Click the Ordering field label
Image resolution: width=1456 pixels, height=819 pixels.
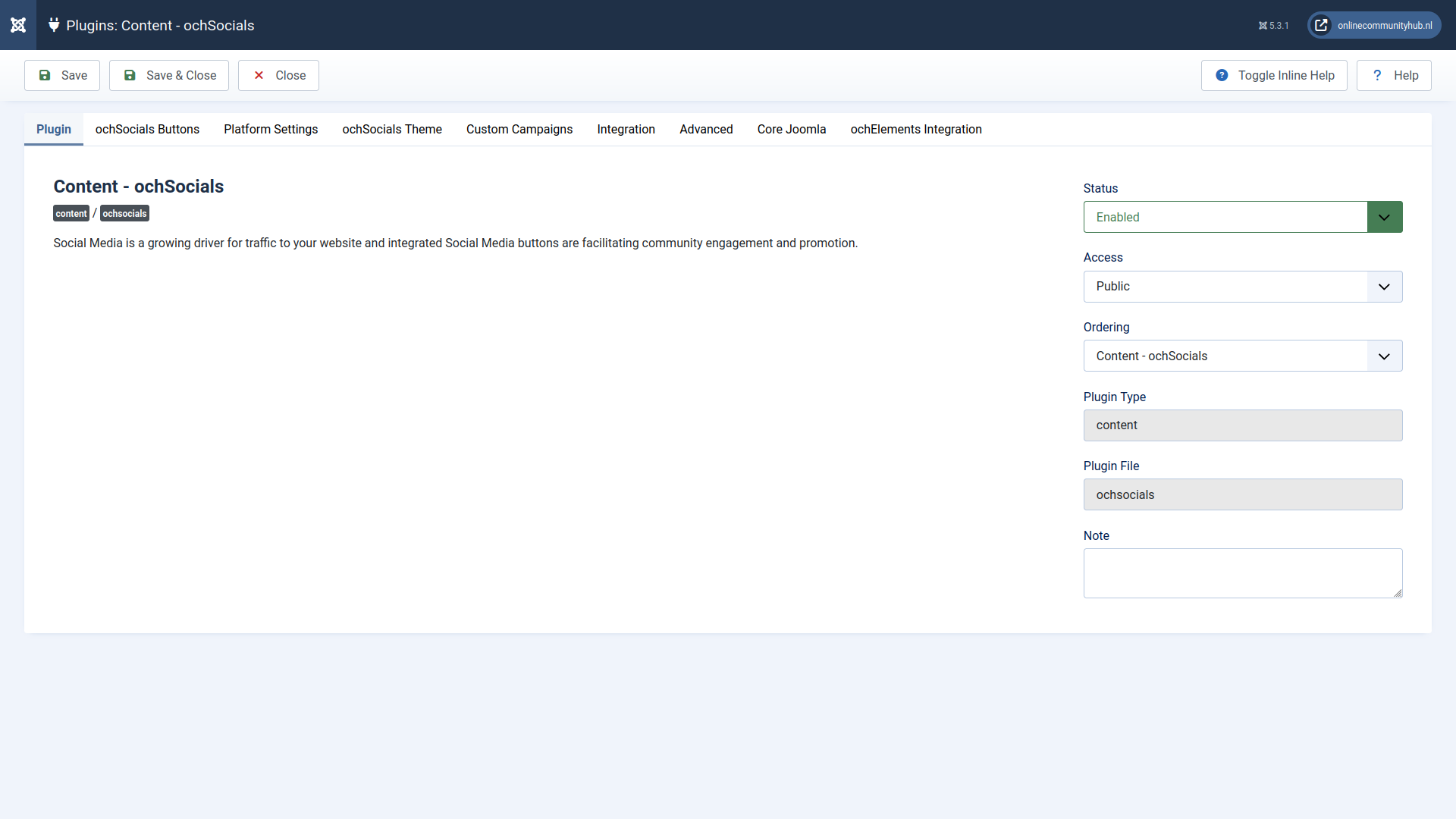pos(1106,327)
